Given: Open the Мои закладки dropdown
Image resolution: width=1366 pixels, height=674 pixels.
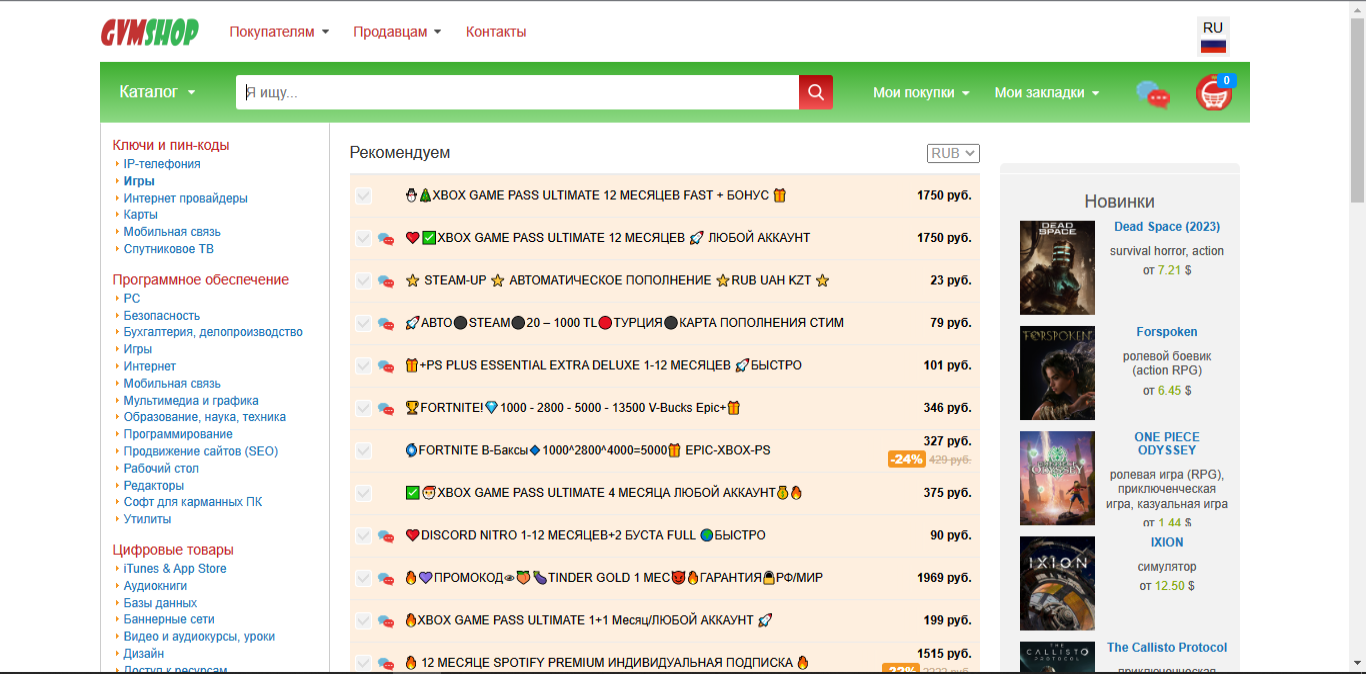Looking at the screenshot, I should (1047, 92).
